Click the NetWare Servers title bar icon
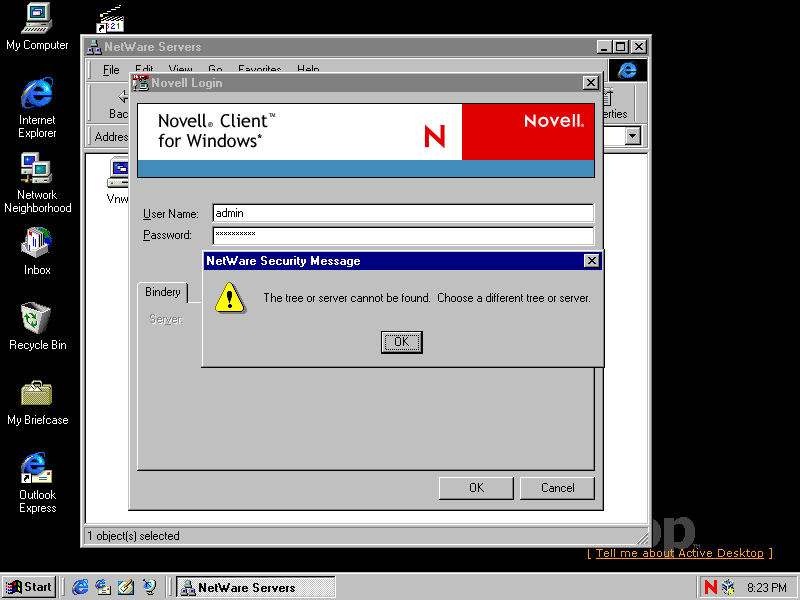800x600 pixels. (94, 47)
